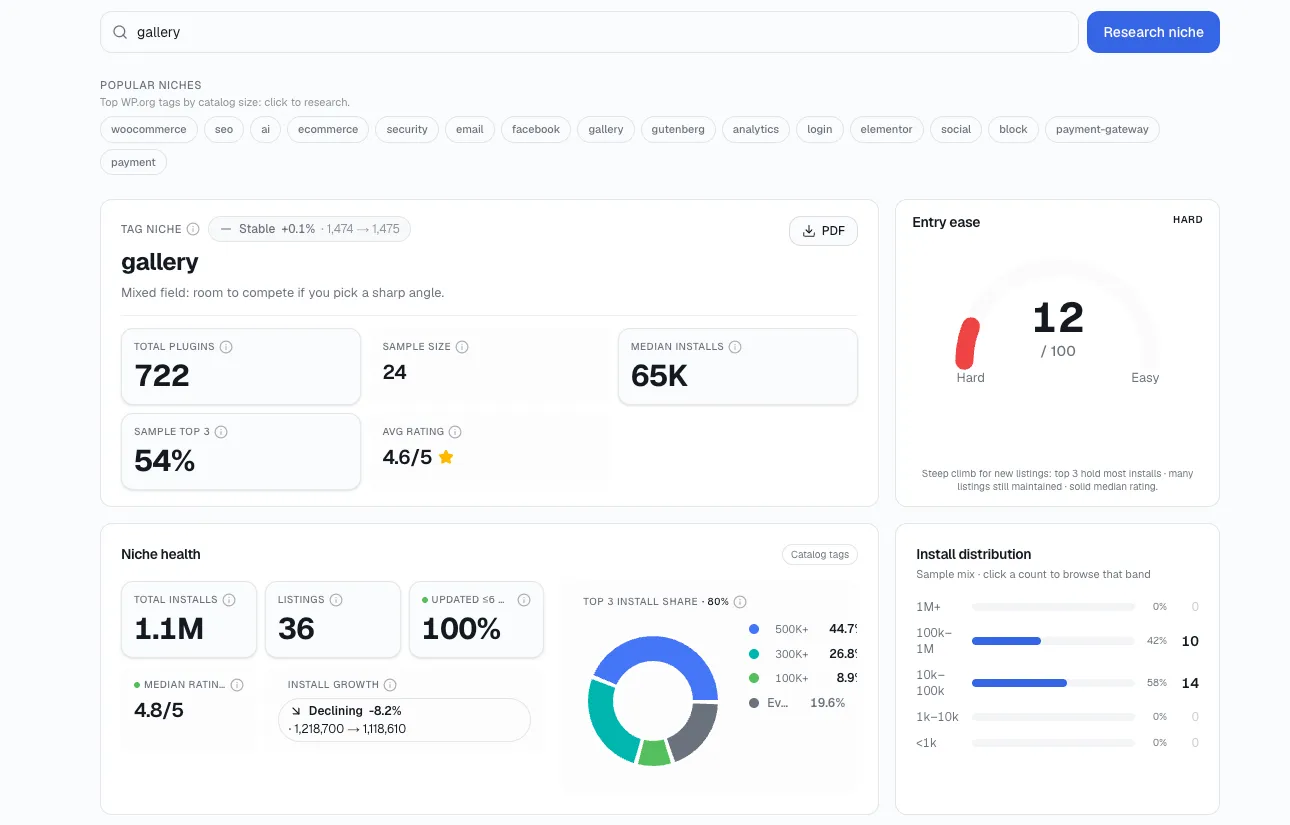Select the analytics niche tag
The width and height of the screenshot is (1290, 825).
pos(756,129)
